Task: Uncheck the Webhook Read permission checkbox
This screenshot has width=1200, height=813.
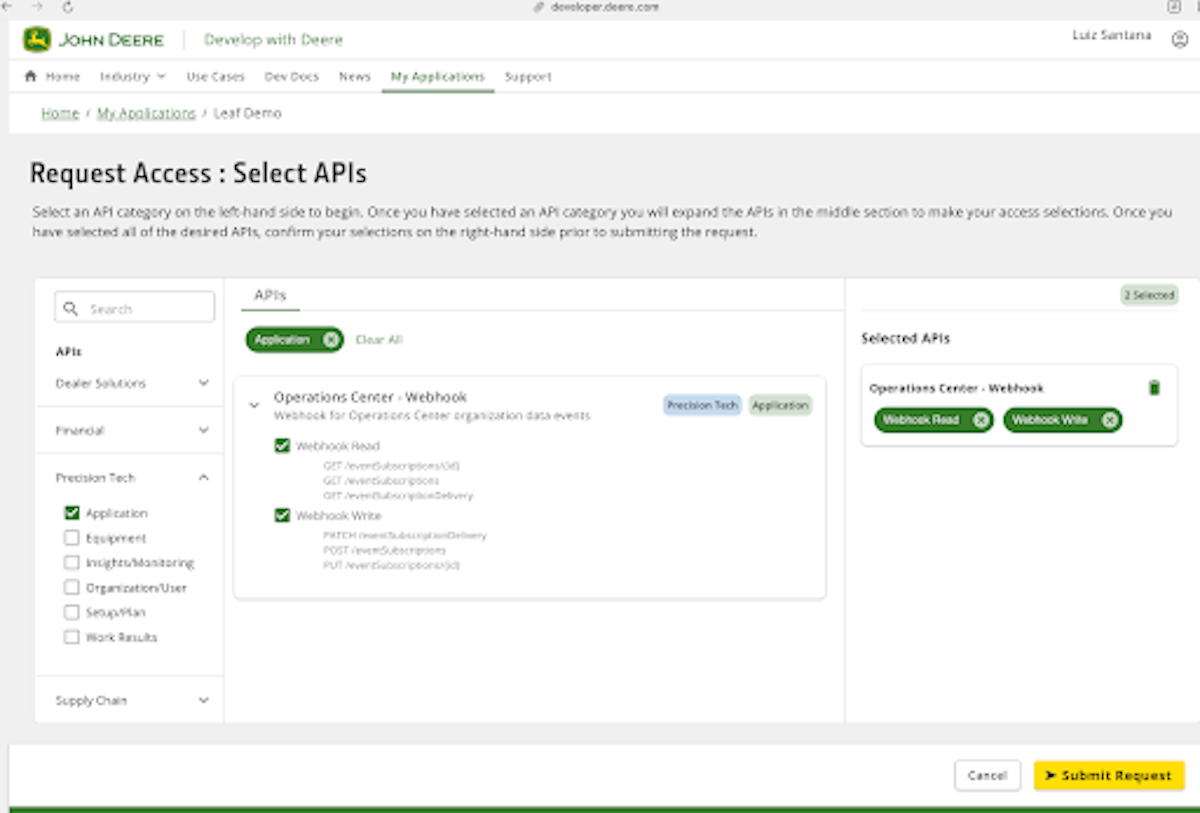Action: 282,446
